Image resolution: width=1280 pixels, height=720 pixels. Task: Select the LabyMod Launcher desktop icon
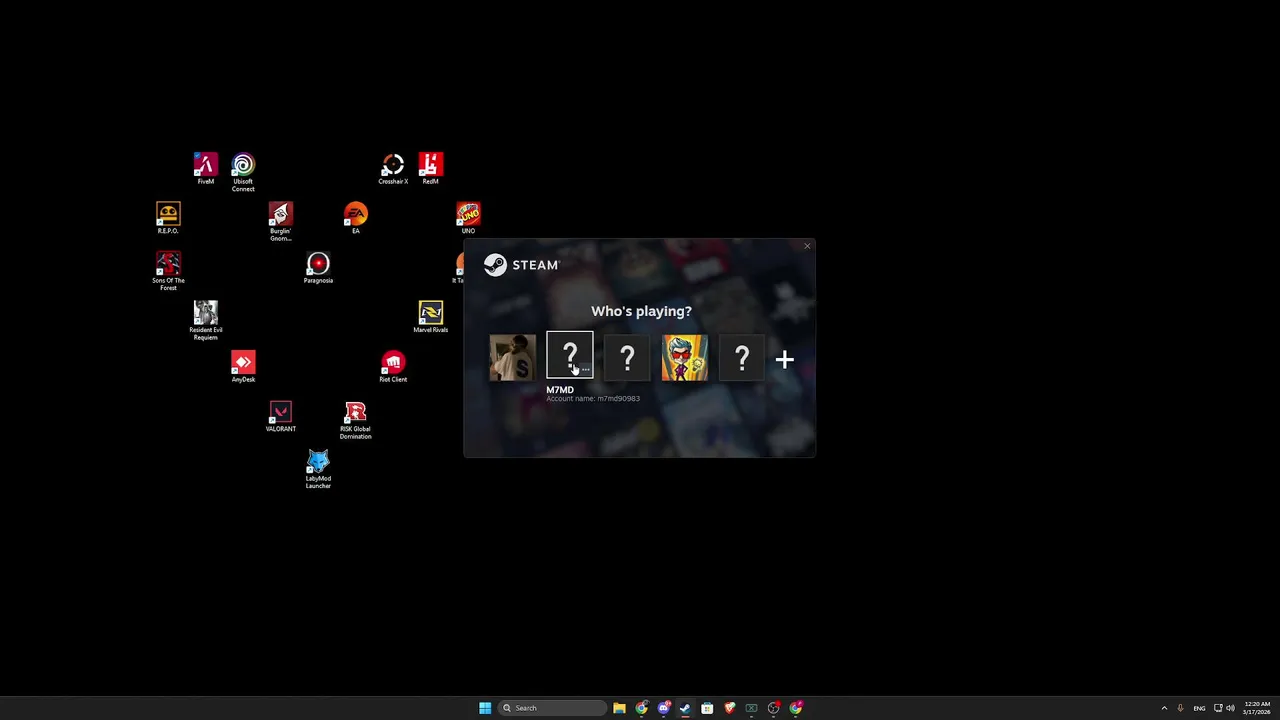318,470
